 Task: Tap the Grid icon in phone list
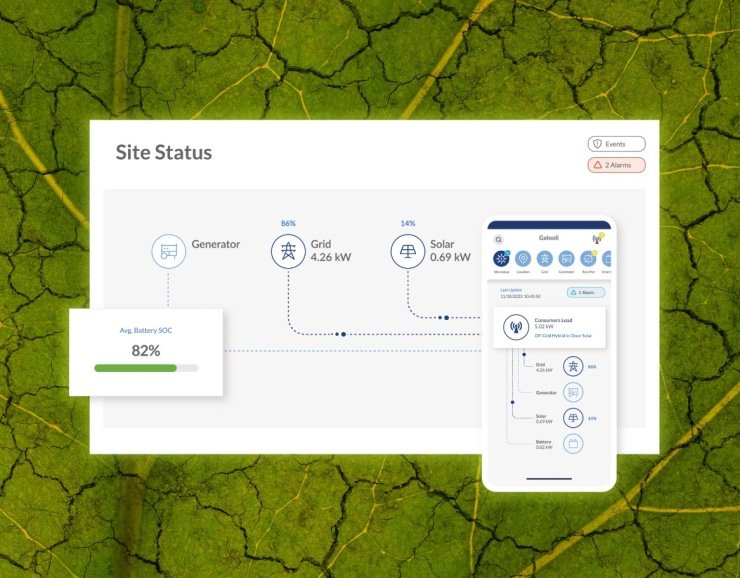pos(573,366)
